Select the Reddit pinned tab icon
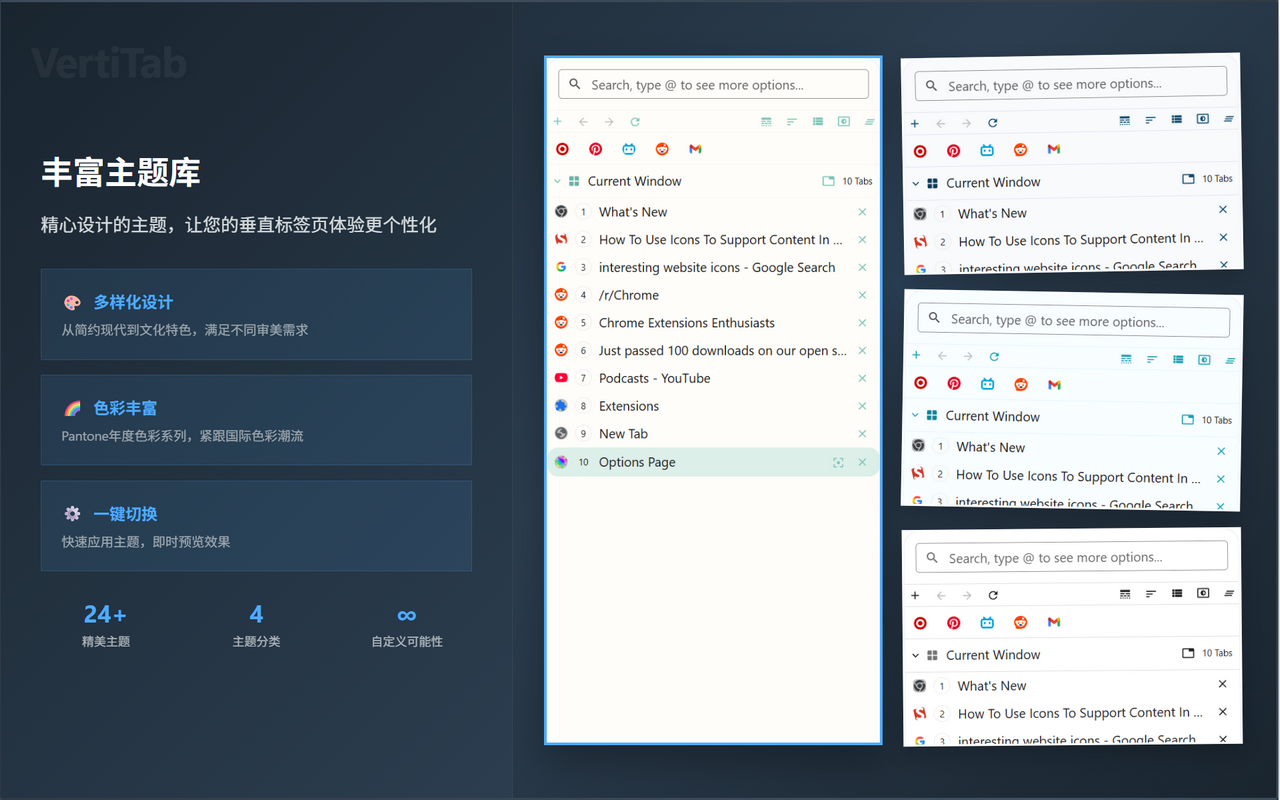 click(x=661, y=148)
